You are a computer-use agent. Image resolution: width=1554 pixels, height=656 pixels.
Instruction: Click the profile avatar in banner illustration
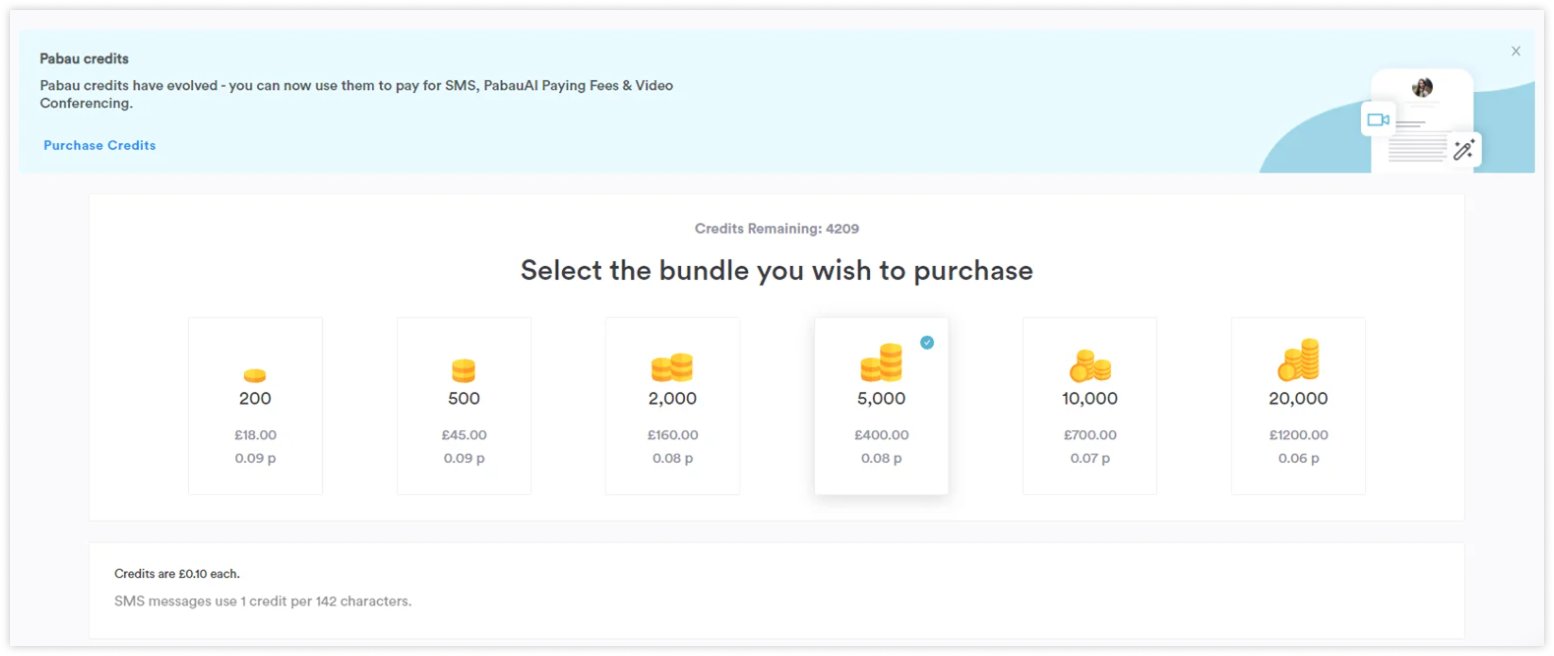tap(1422, 87)
